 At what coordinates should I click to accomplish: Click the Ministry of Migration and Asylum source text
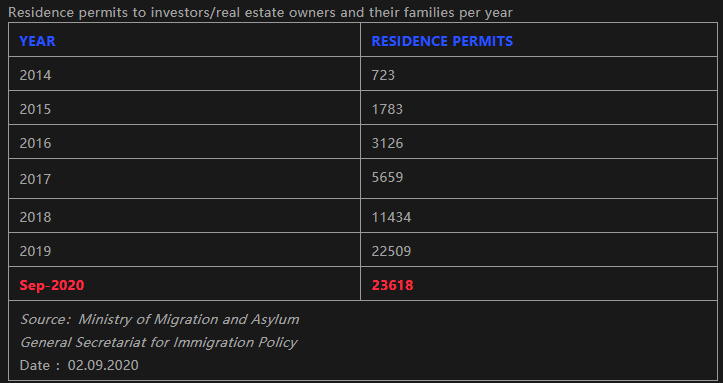click(188, 319)
